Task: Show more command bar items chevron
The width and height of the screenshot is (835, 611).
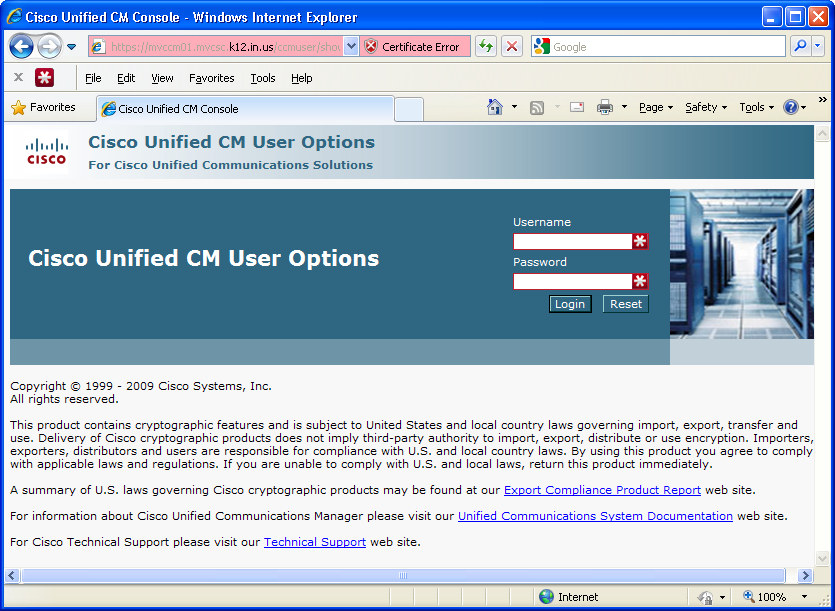Action: 823,100
